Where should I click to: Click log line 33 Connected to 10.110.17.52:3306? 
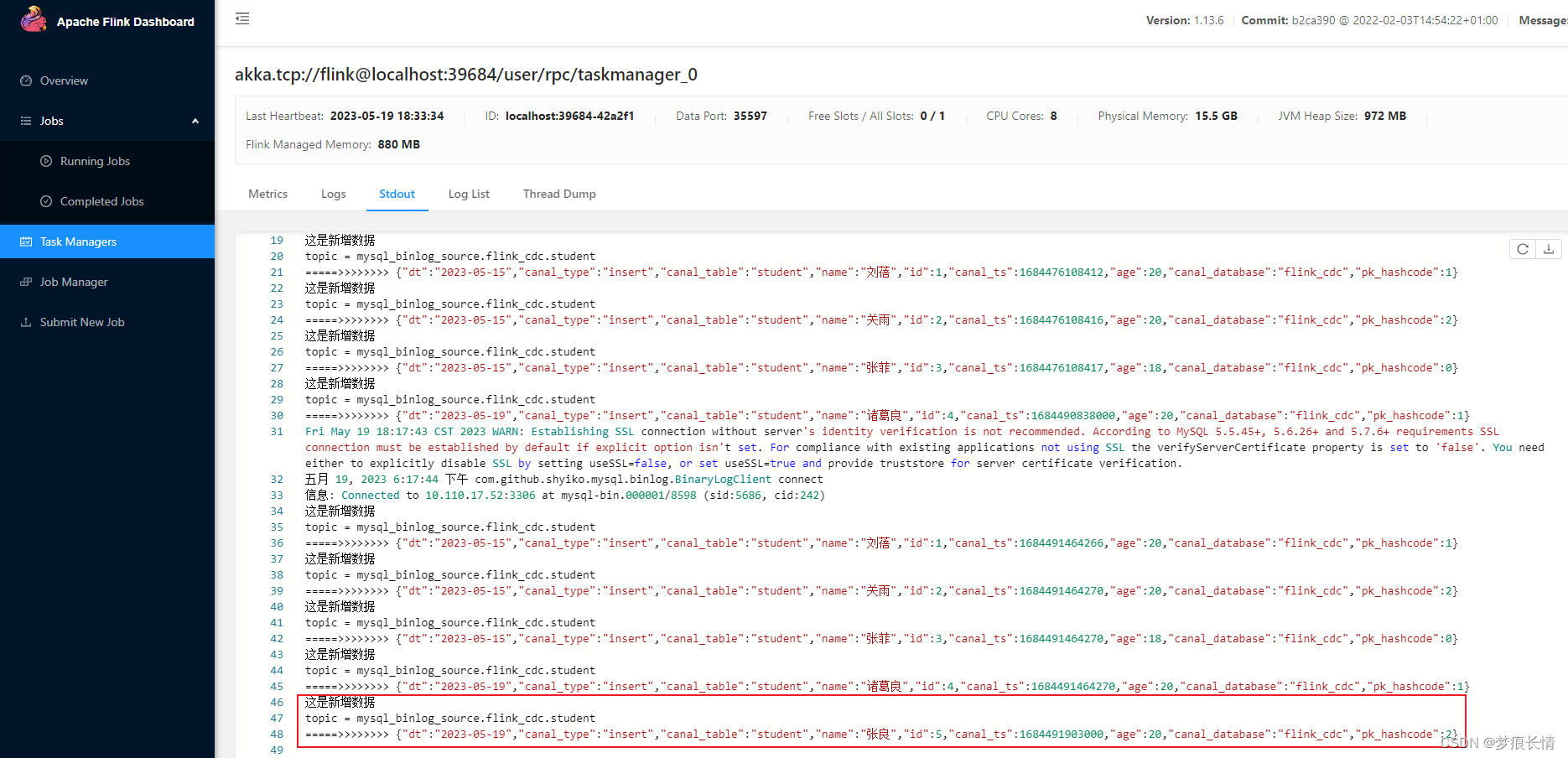[565, 496]
